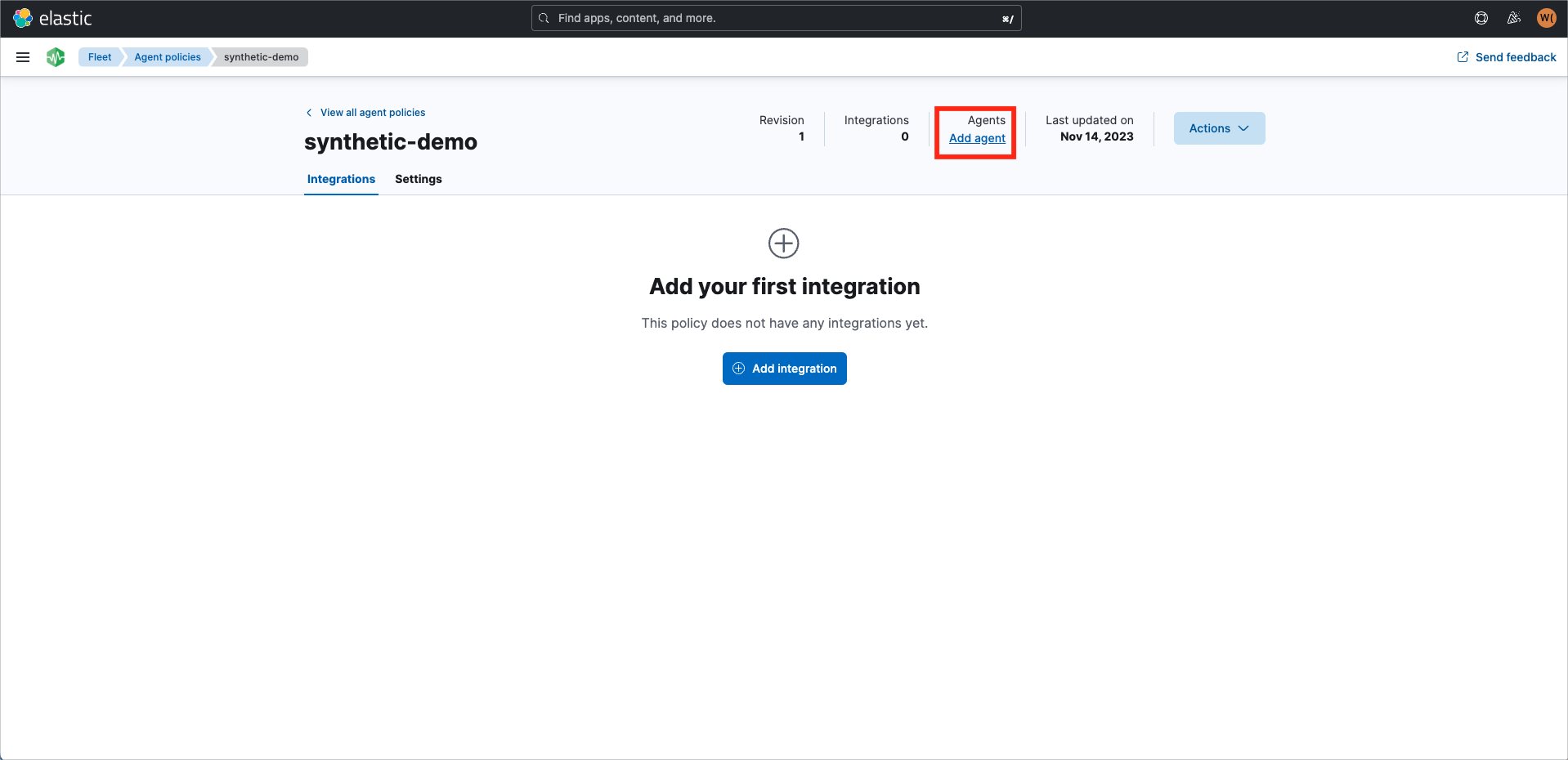This screenshot has height=760, width=1568.
Task: Click the external link icon beside Send feedback
Action: click(x=1462, y=56)
